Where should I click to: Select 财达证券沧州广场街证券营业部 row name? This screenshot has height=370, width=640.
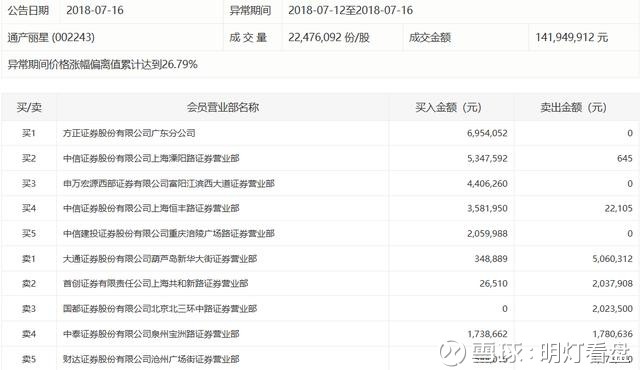coord(151,359)
